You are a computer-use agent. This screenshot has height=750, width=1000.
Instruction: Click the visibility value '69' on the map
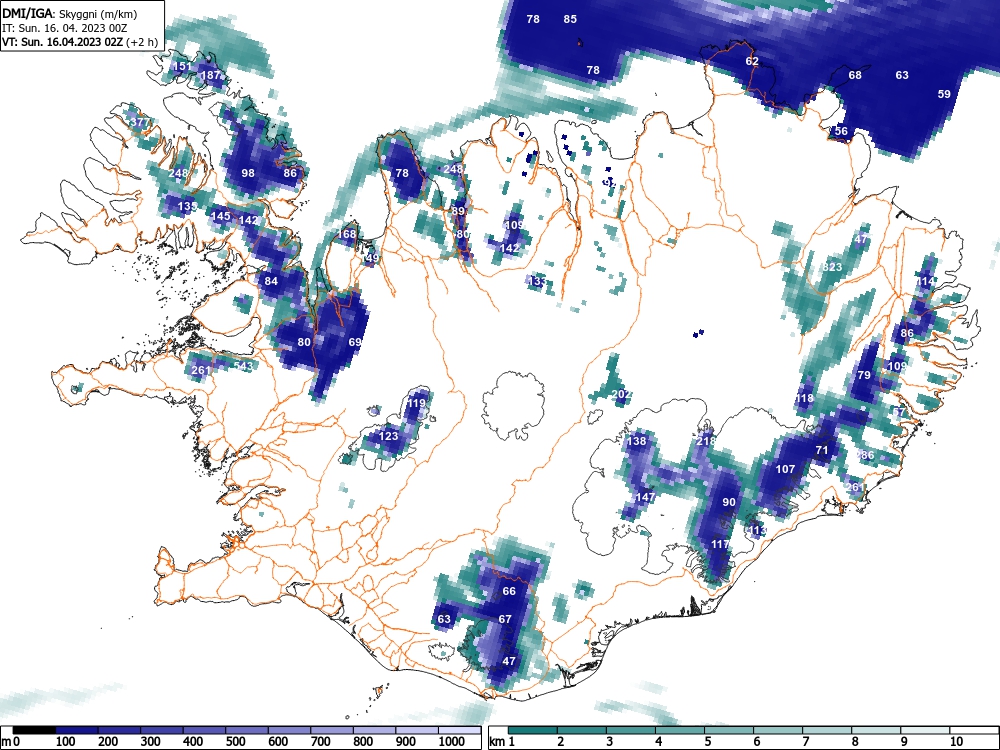click(x=355, y=342)
